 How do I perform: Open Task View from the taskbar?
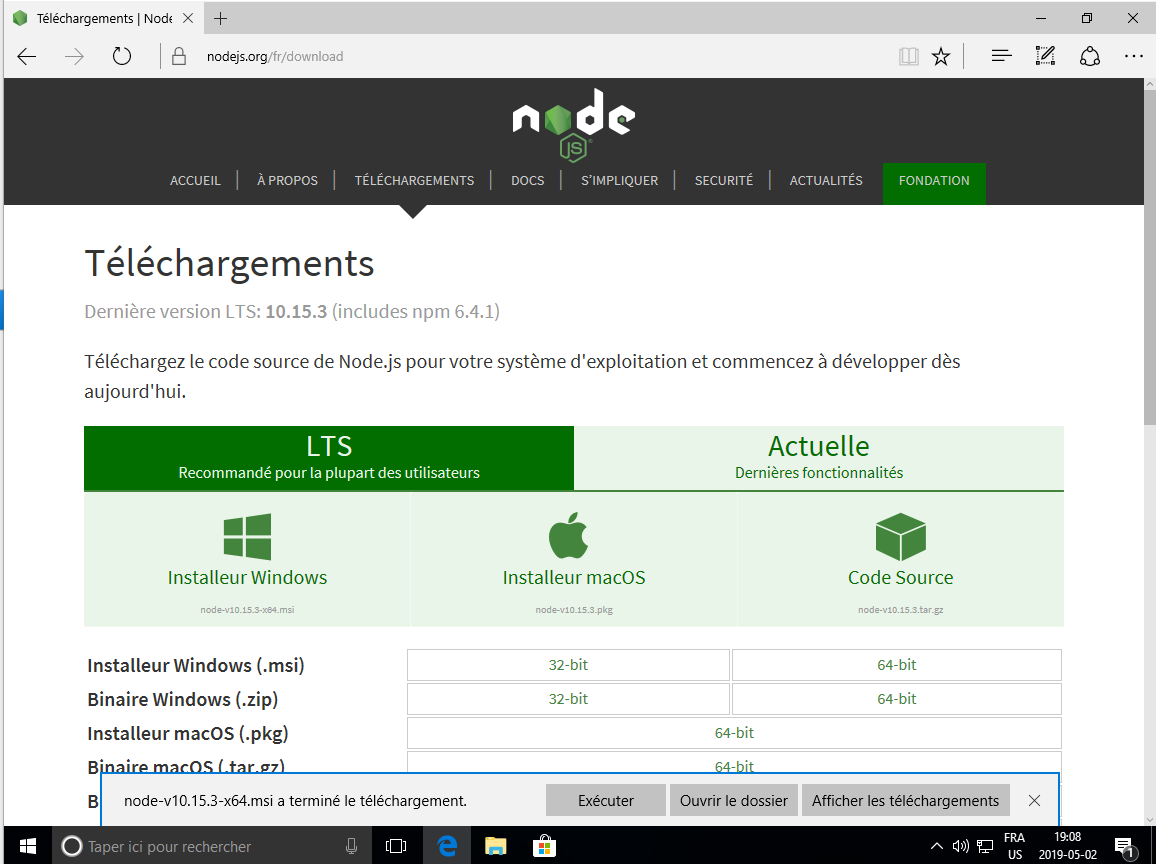tap(396, 846)
